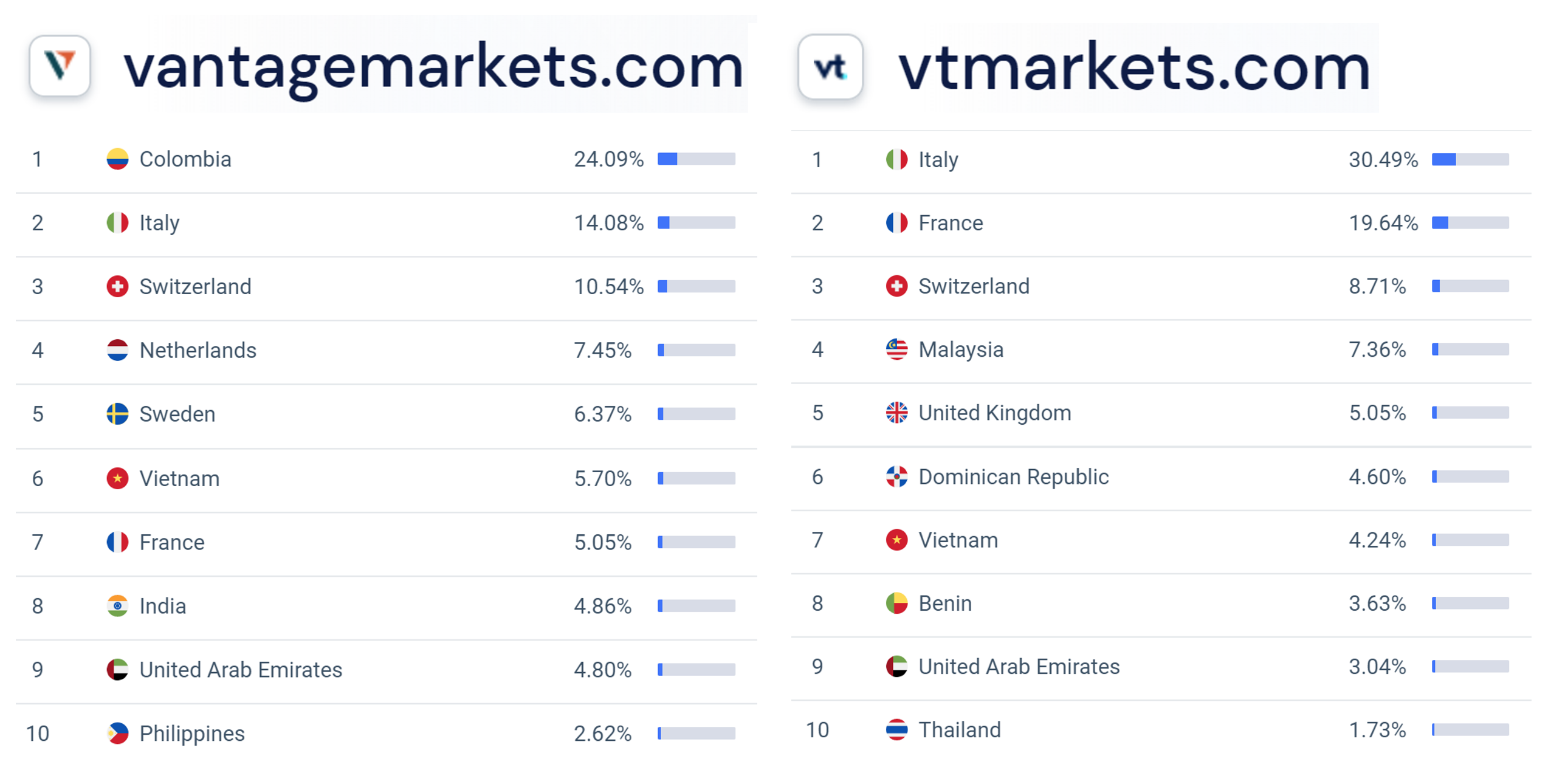Click the France 19.64% percentage value
Screen dimensions: 1551x784
coord(1383,223)
